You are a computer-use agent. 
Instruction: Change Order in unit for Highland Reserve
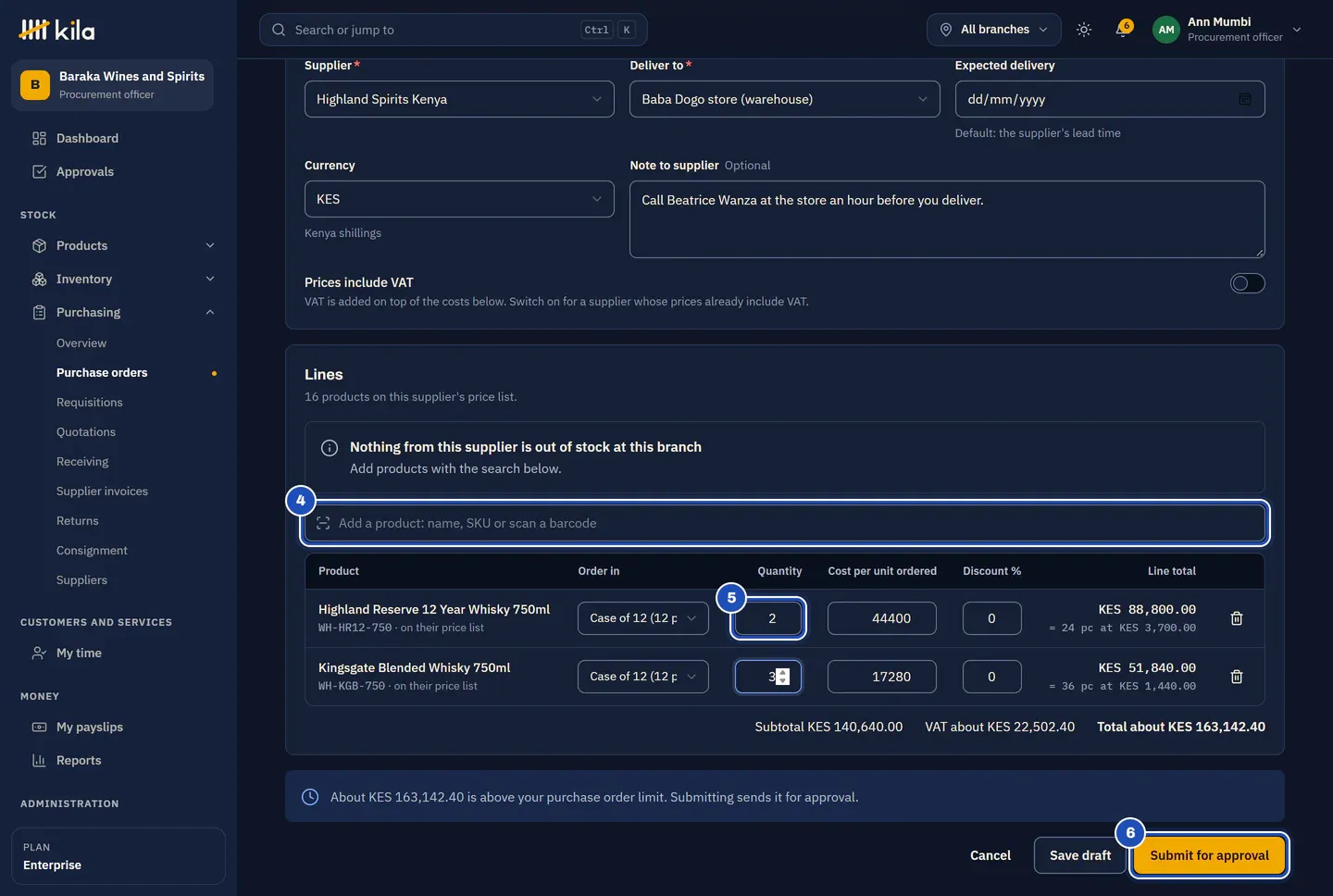[643, 618]
